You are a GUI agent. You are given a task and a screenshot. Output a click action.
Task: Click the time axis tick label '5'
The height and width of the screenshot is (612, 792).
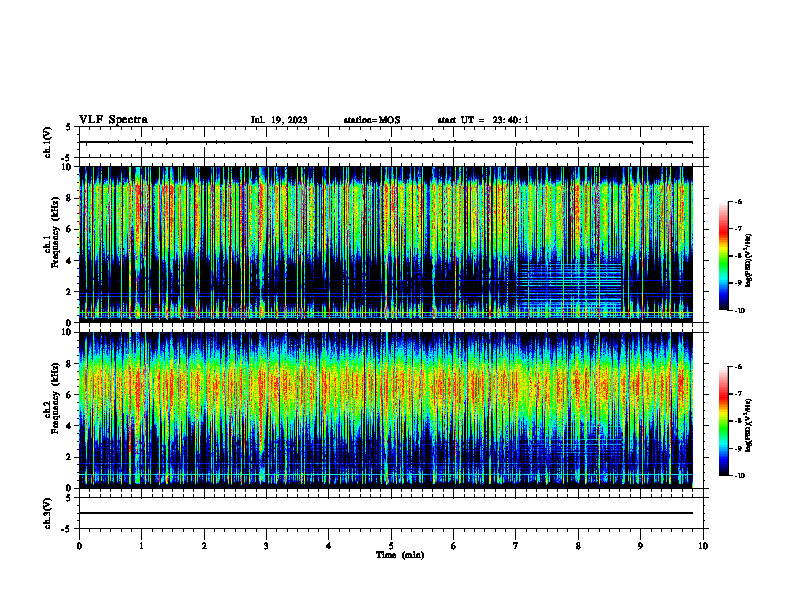click(x=391, y=546)
